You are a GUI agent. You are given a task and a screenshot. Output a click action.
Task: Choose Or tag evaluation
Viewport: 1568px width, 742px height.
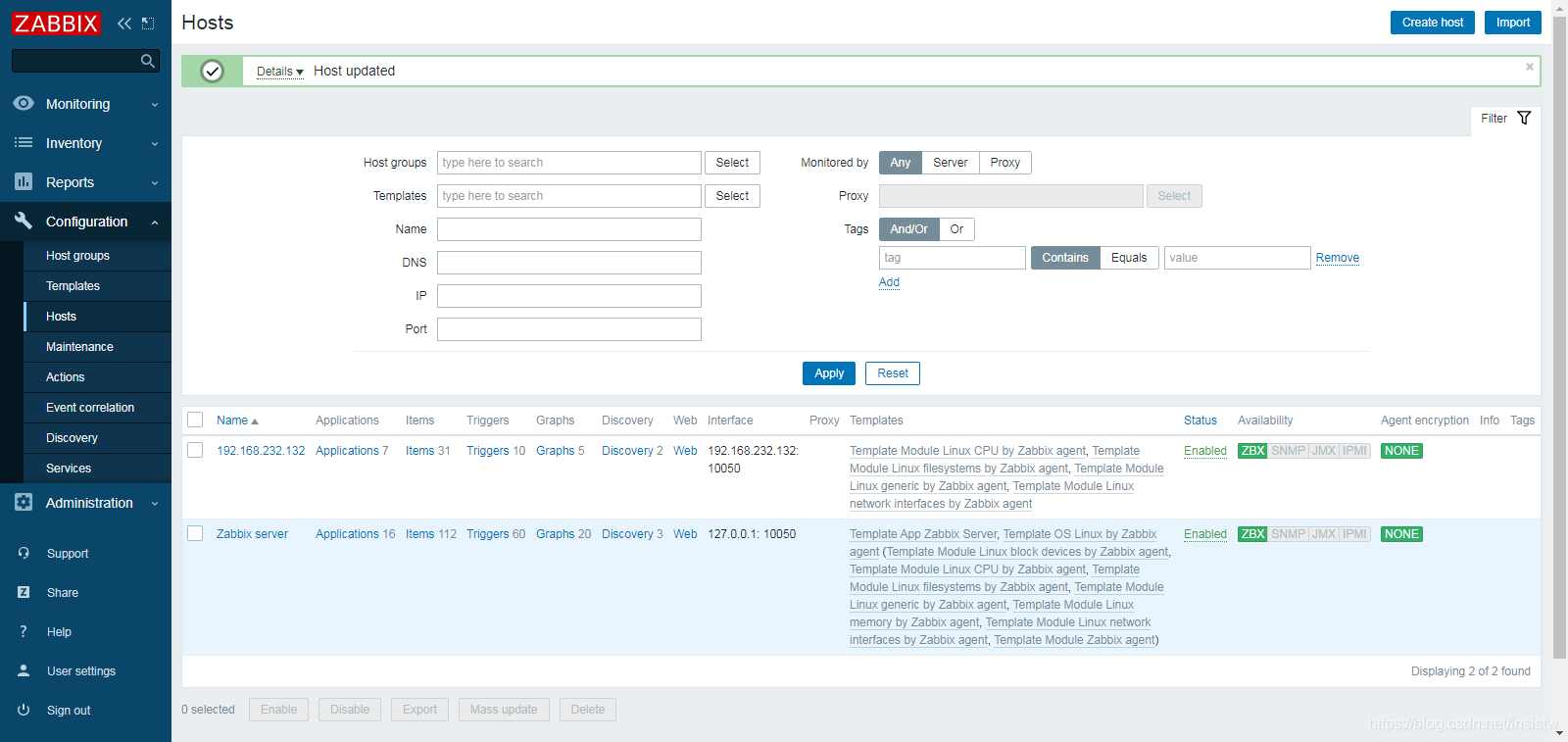click(x=956, y=229)
